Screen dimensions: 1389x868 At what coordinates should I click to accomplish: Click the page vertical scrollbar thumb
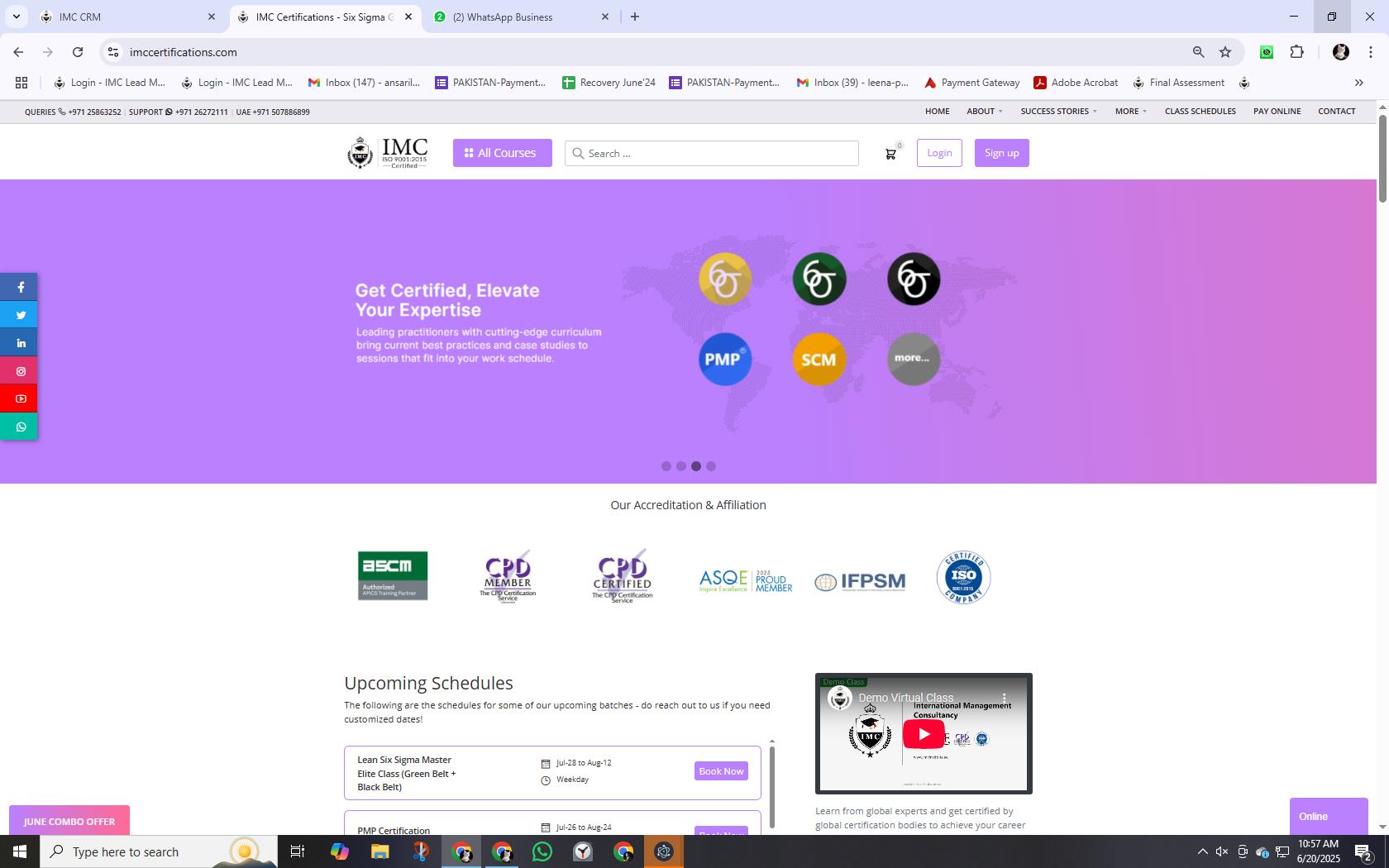pos(1382,157)
